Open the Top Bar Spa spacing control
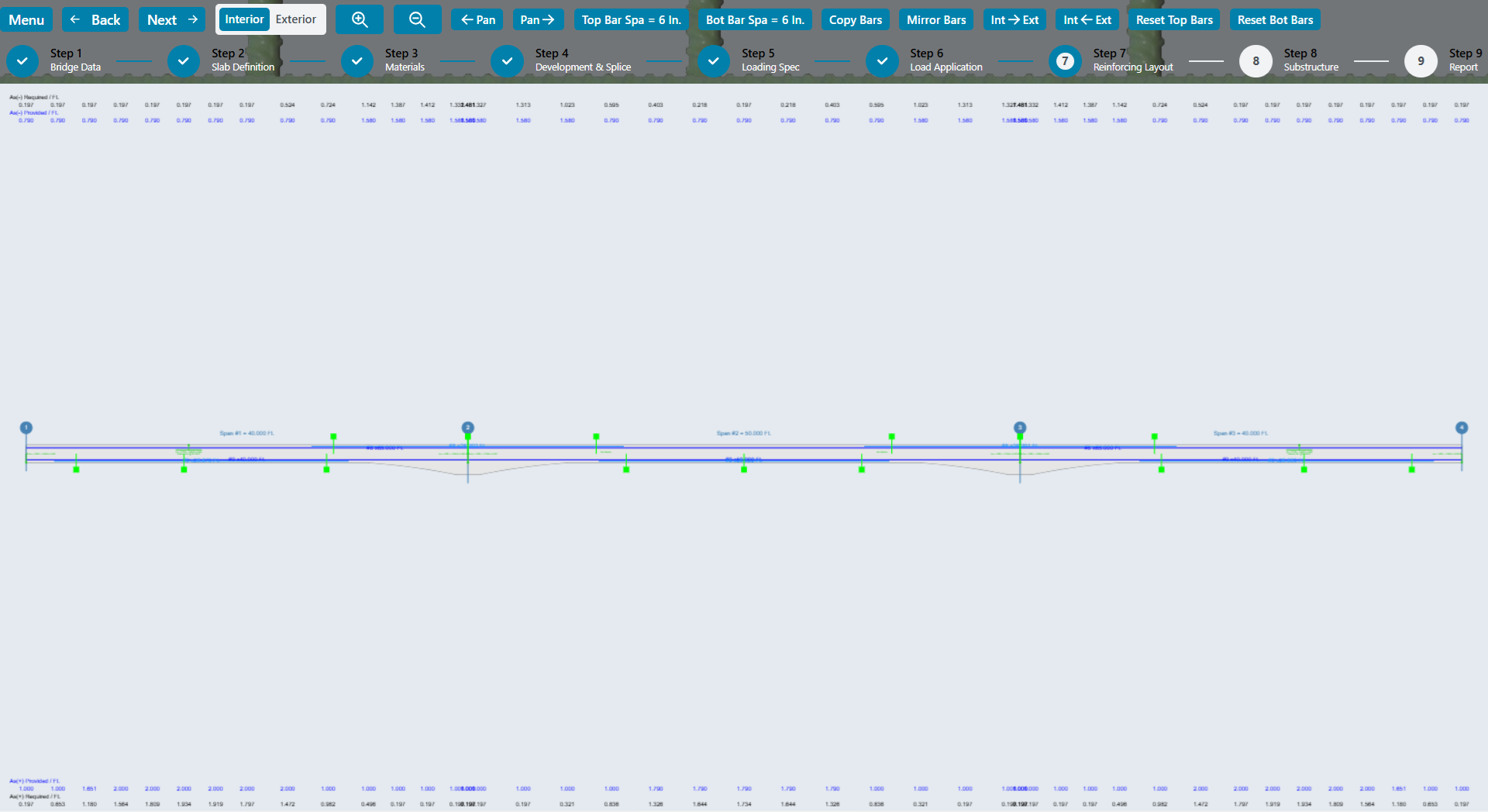The image size is (1488, 812). [631, 19]
